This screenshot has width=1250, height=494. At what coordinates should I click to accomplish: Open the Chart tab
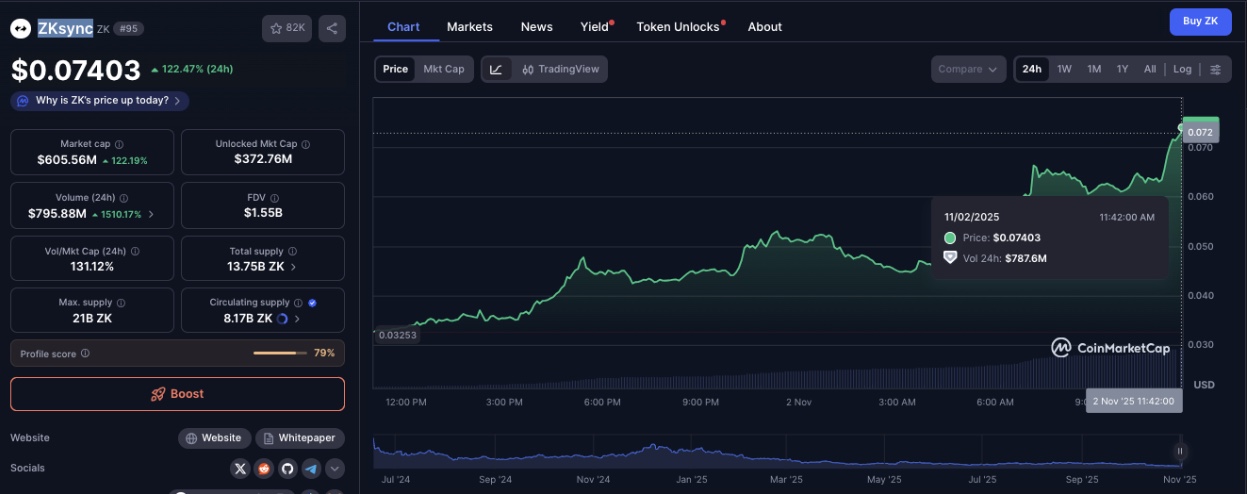(404, 27)
